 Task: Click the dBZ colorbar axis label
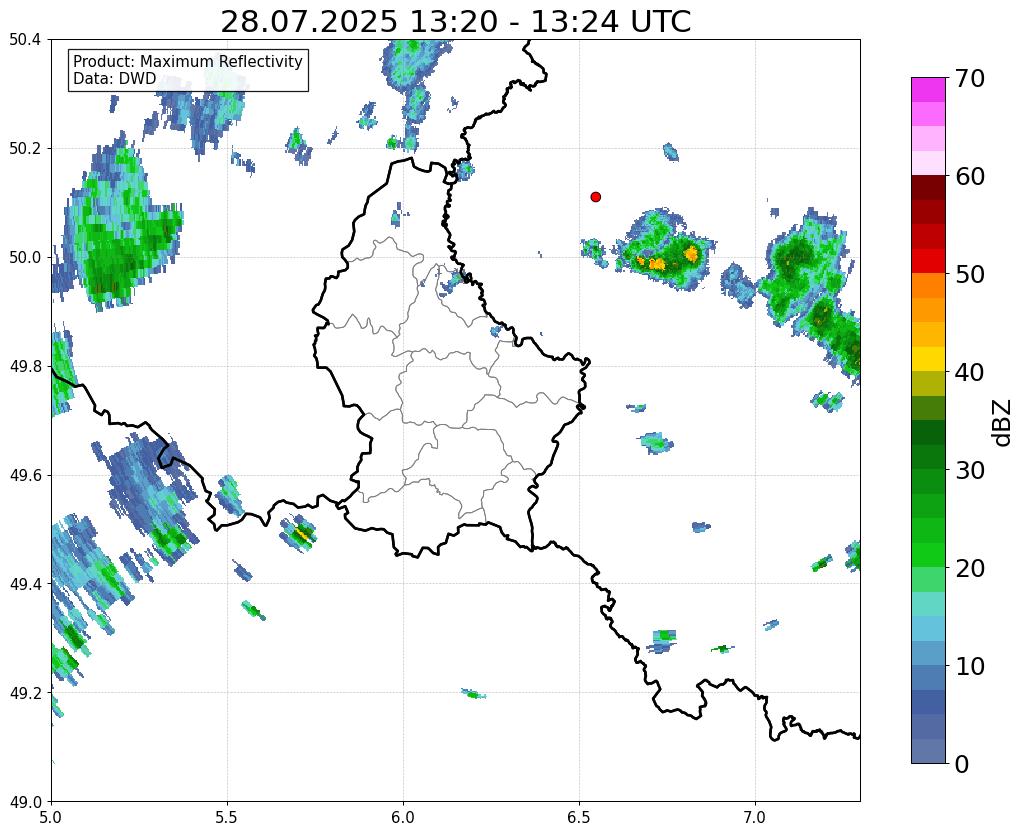coord(1002,423)
